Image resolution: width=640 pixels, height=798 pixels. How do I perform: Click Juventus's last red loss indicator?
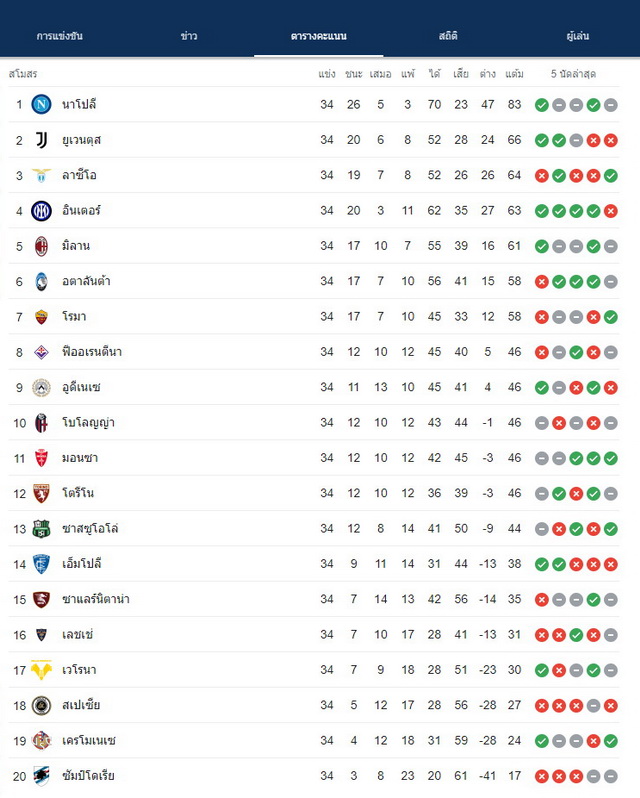[x=611, y=140]
